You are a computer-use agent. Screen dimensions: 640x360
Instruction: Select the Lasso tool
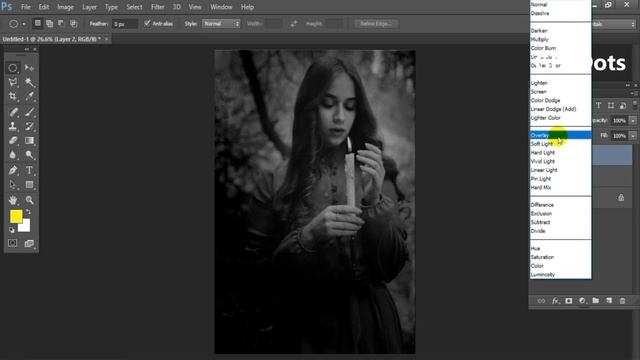(13, 82)
